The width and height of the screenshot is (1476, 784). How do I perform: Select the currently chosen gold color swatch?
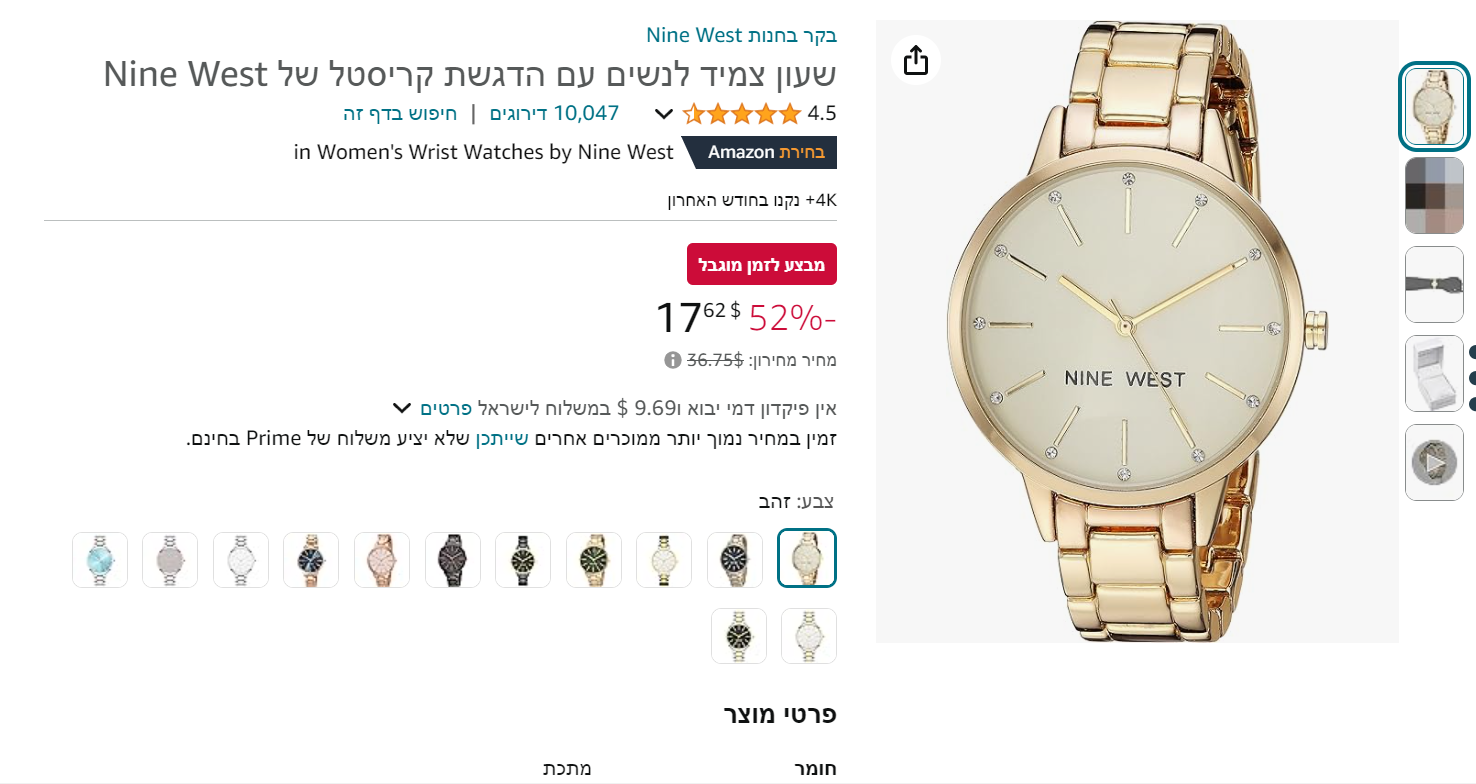[807, 558]
